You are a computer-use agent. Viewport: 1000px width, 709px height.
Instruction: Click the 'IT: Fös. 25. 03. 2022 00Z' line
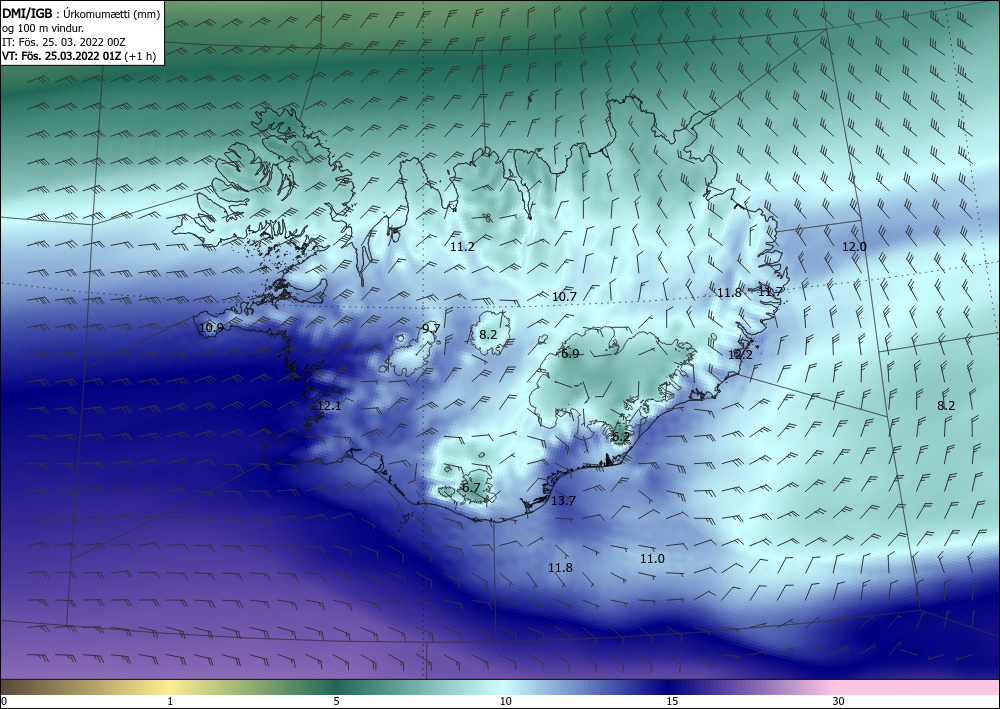click(x=64, y=42)
